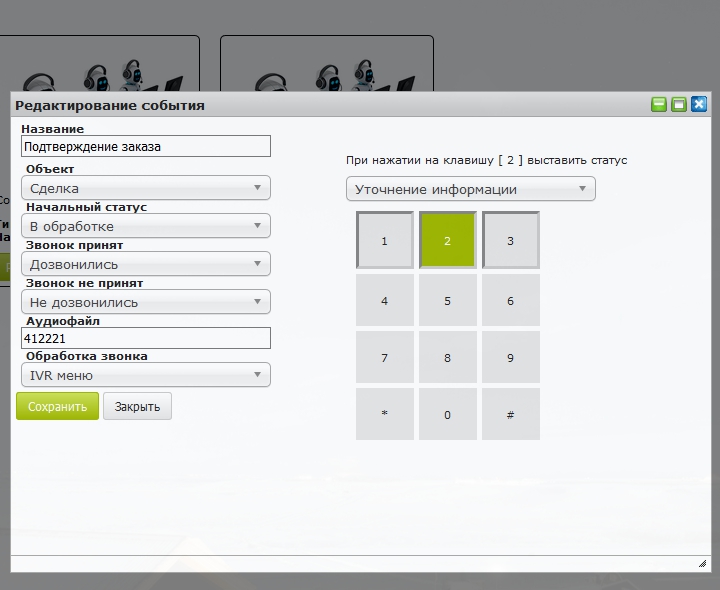Select the asterisk keypad key

385,414
